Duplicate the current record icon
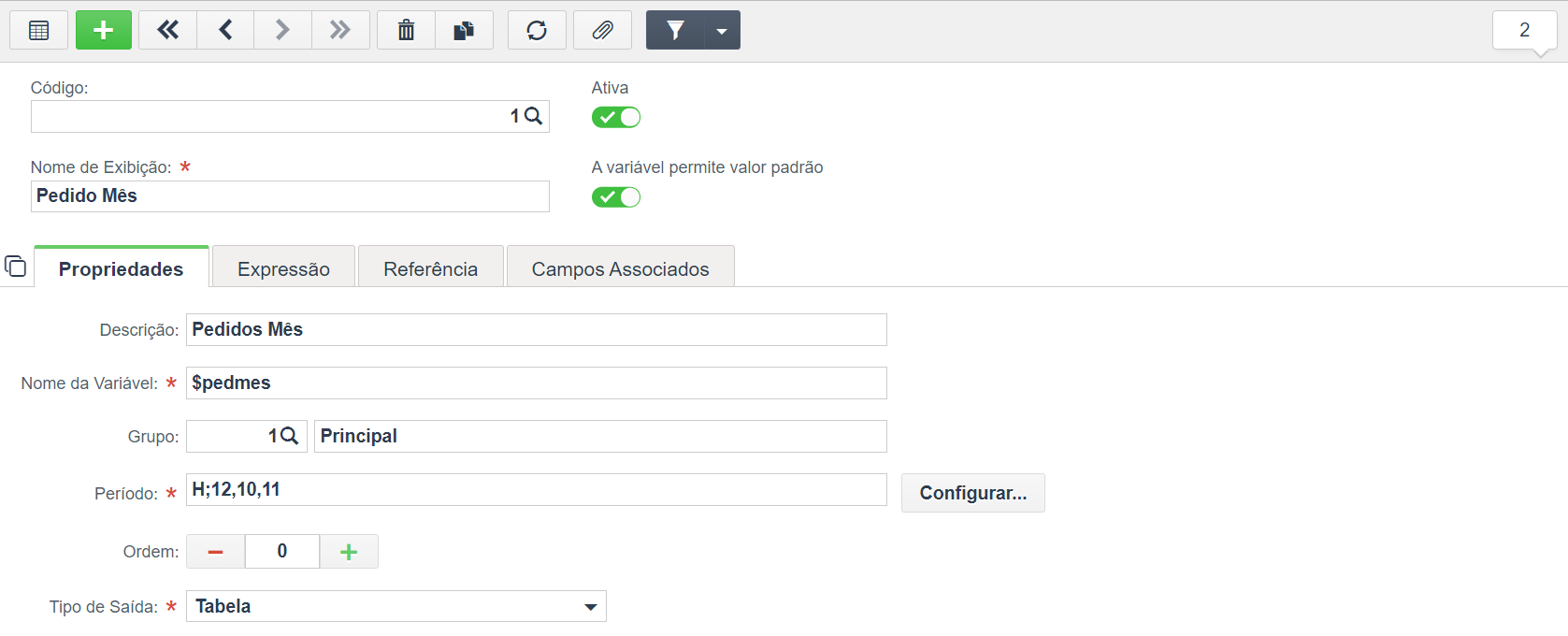Viewport: 1568px width, 636px height. 464,30
